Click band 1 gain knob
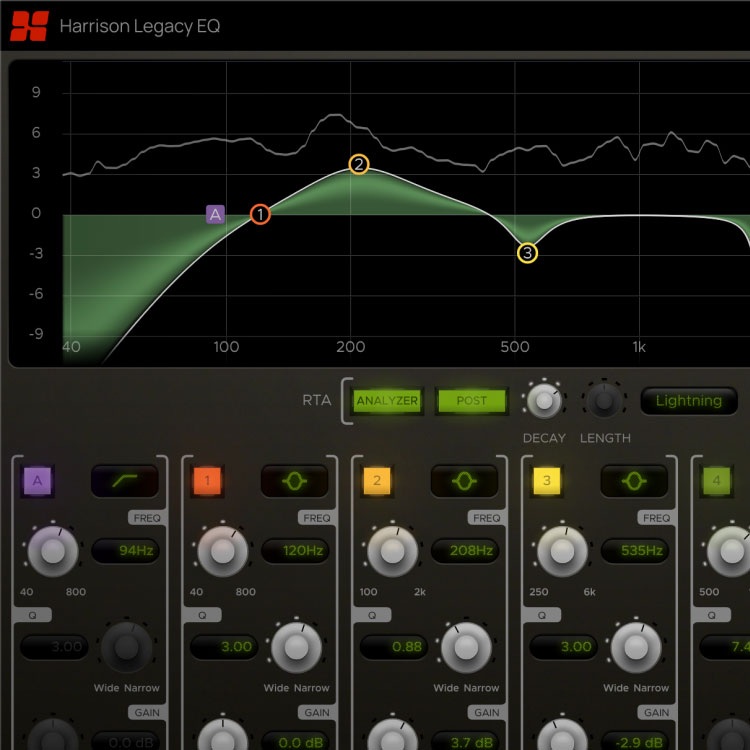750x750 pixels. tap(222, 735)
